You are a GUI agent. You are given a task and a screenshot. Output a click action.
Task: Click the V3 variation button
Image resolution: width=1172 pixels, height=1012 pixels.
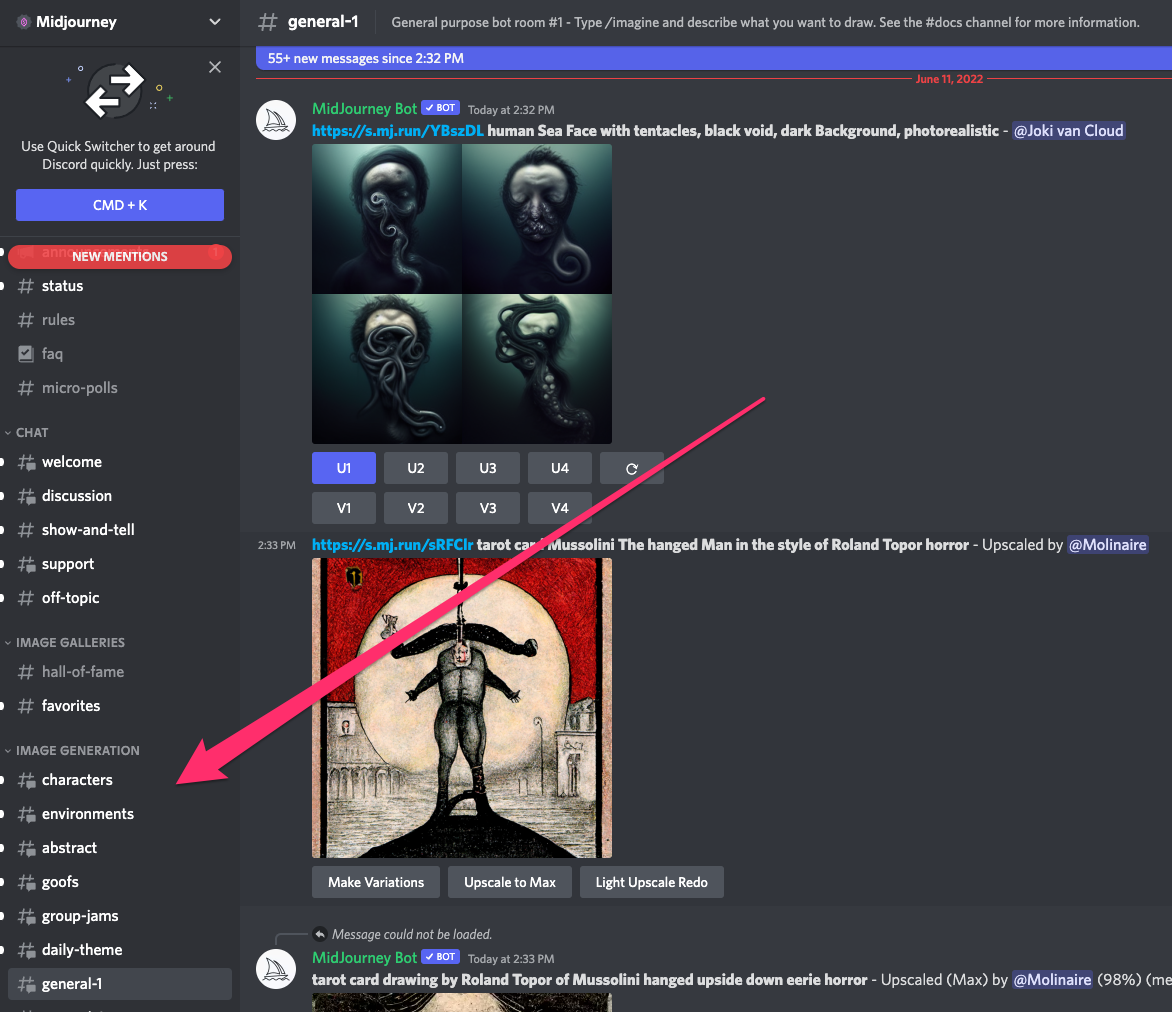click(488, 508)
